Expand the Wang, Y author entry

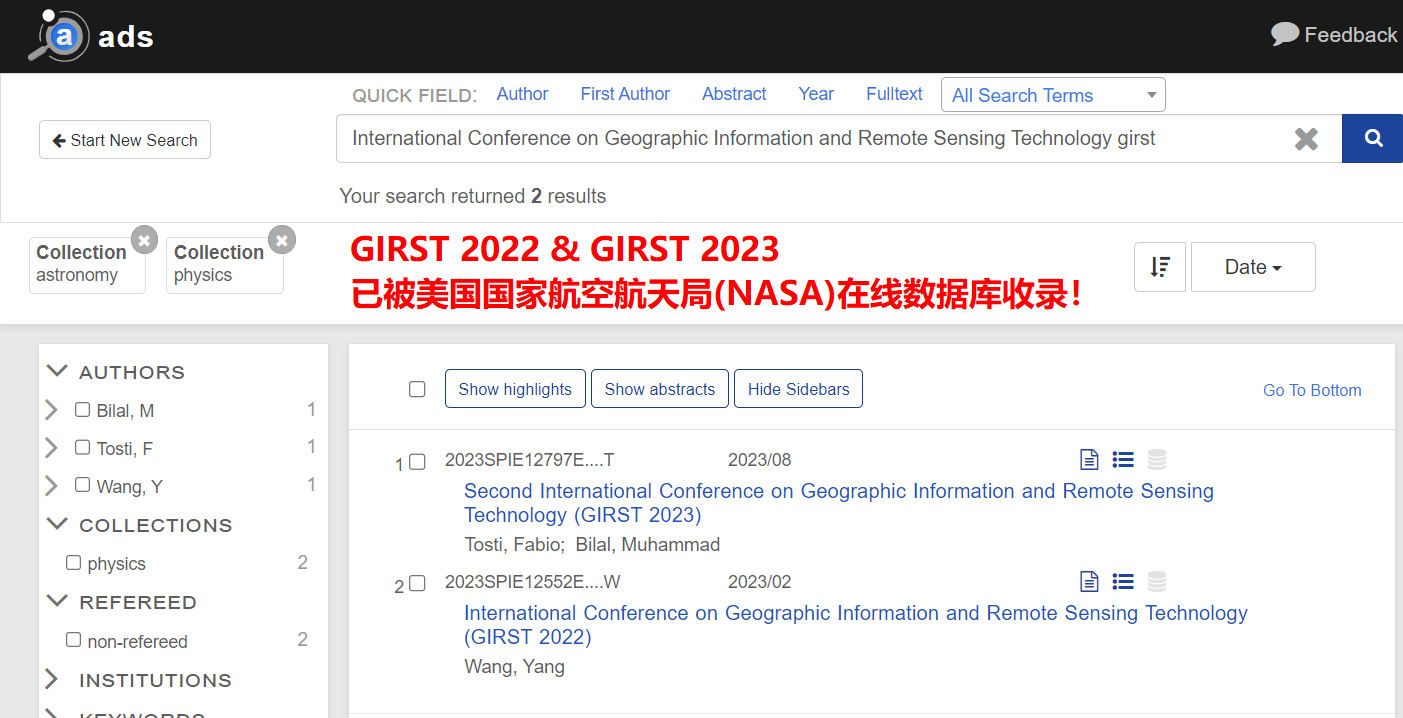52,486
